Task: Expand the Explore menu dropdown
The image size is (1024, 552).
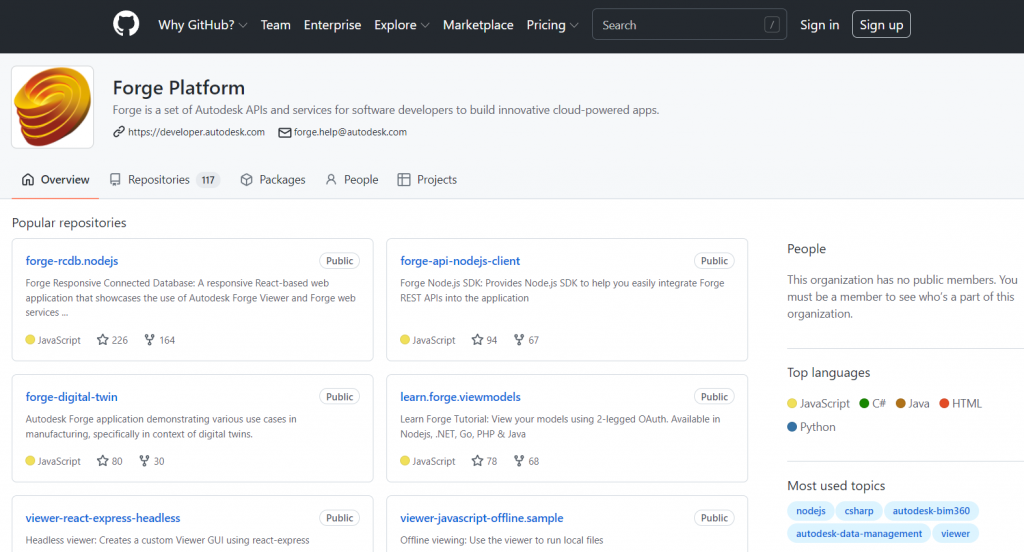Action: point(402,25)
